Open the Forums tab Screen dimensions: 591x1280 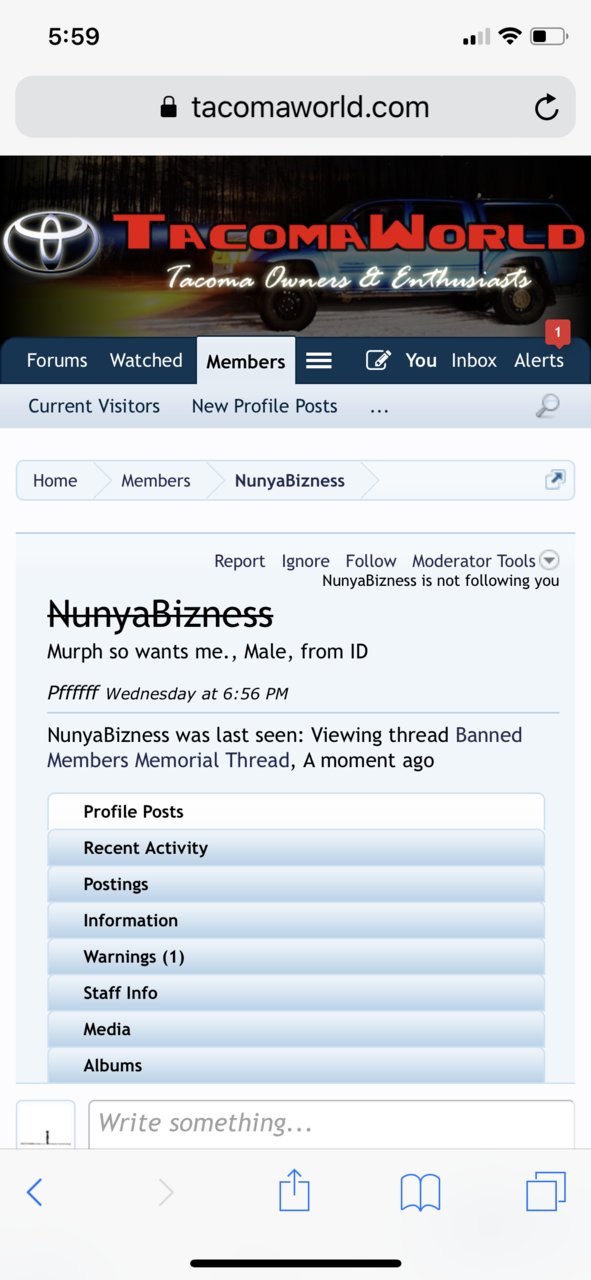tap(57, 360)
